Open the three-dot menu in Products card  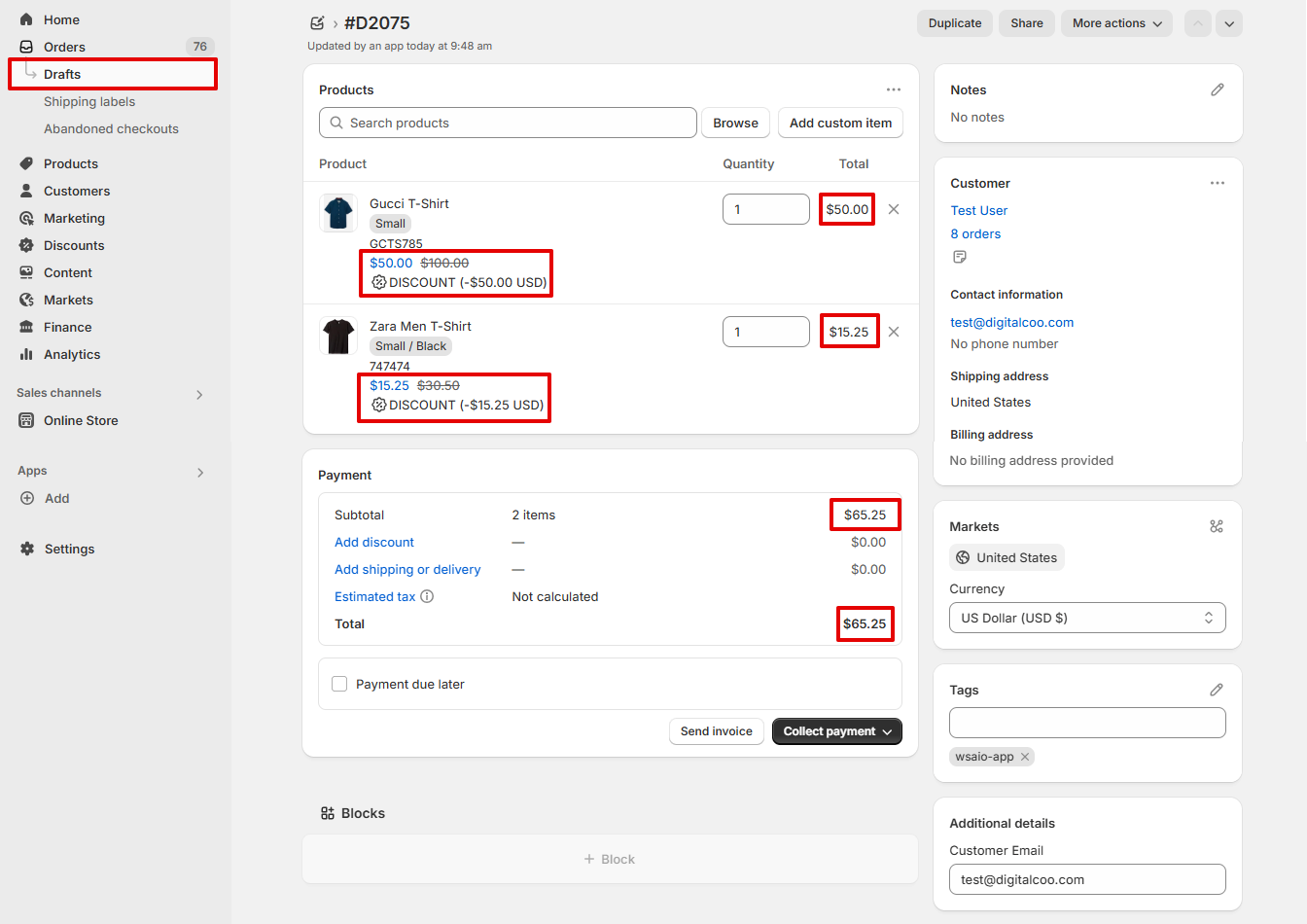click(x=893, y=89)
